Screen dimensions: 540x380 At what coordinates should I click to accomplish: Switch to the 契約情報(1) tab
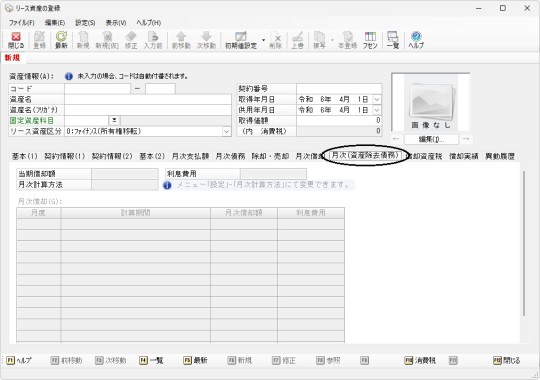(64, 156)
